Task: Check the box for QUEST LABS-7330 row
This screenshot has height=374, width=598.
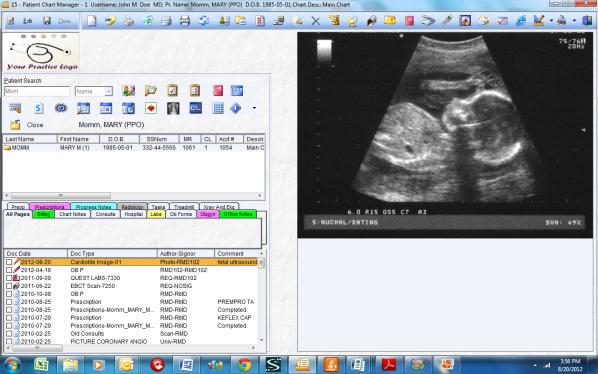Action: click(9, 278)
